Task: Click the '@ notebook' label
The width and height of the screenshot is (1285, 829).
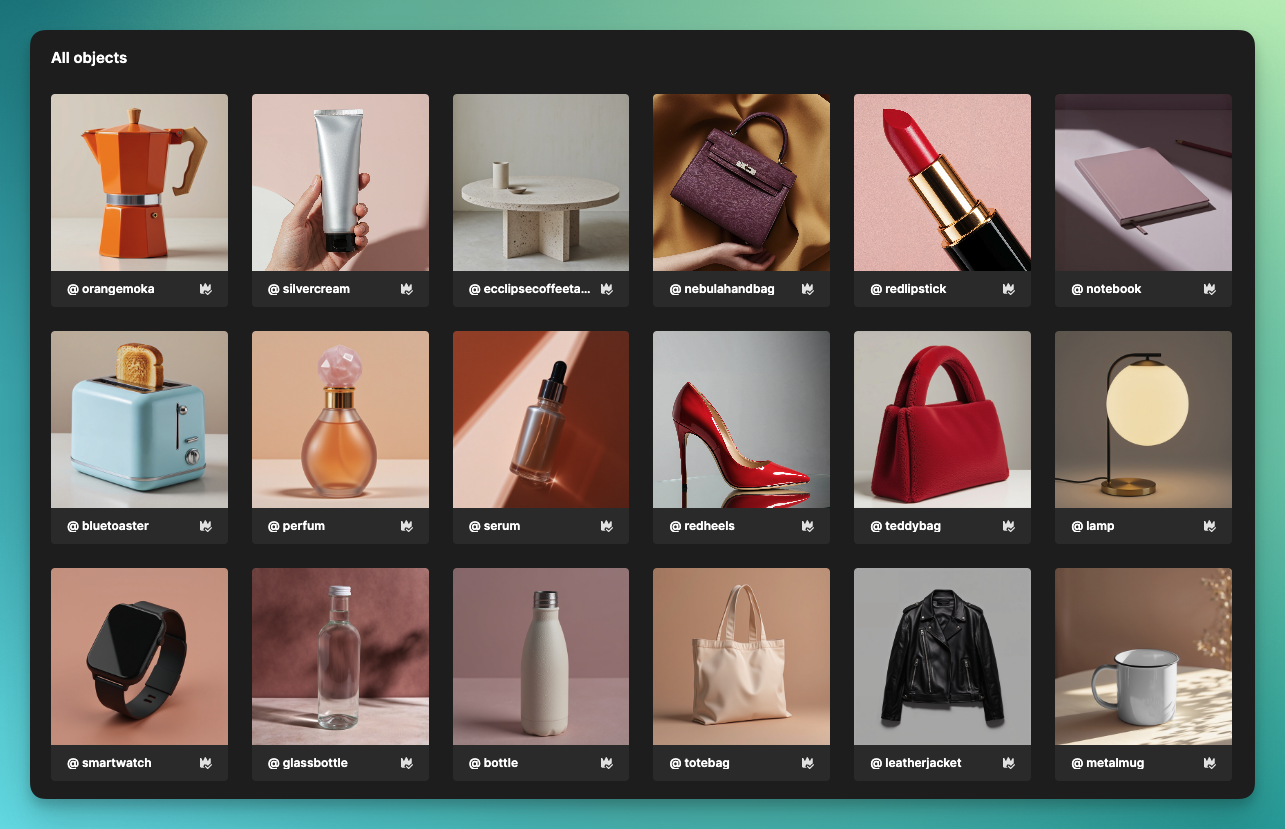Action: coord(1106,289)
